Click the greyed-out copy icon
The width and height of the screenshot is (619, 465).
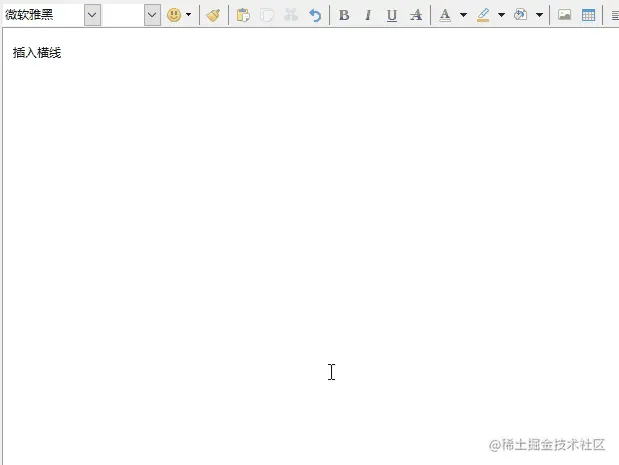coord(267,15)
